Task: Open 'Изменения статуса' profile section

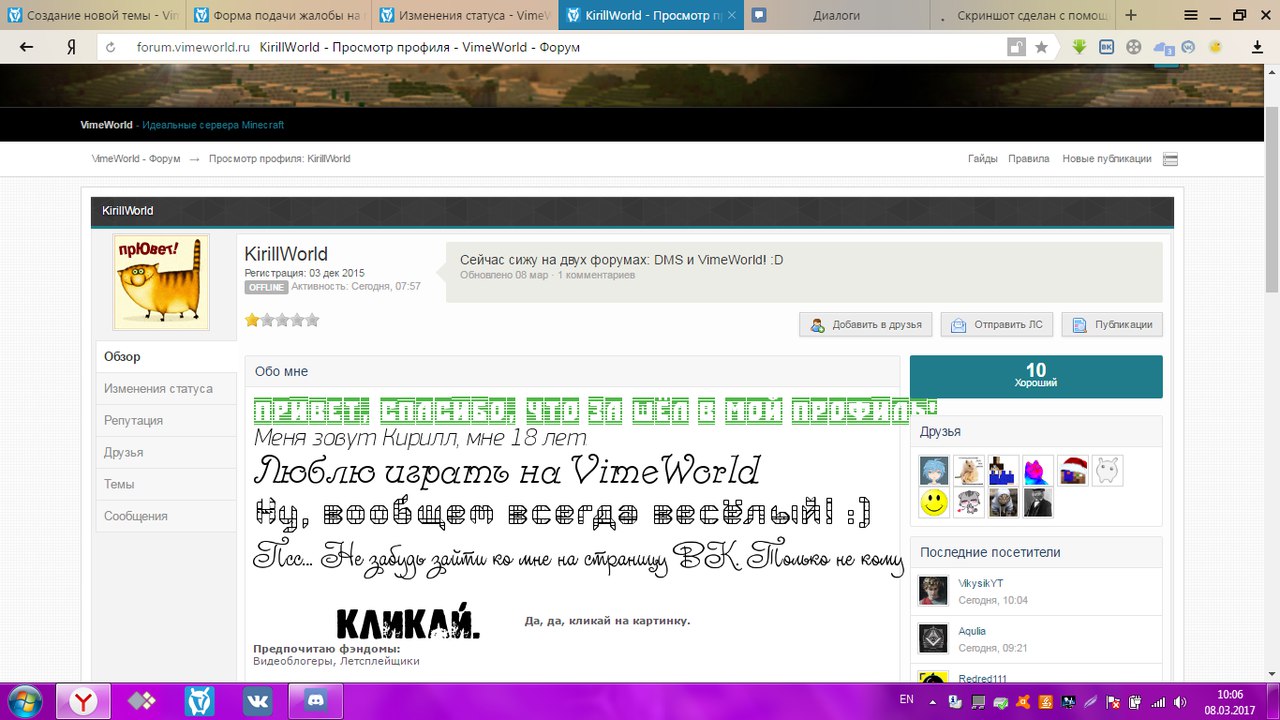Action: 166,388
